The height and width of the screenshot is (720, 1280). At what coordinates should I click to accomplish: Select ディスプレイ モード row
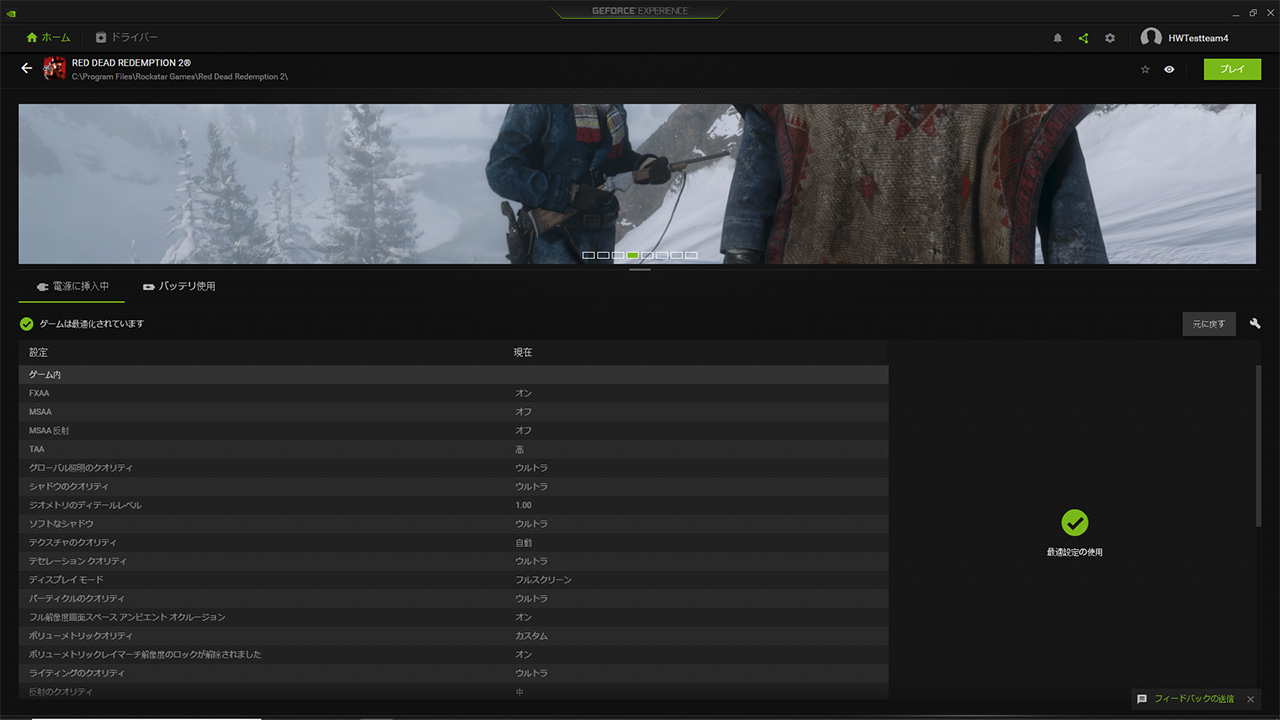(x=453, y=580)
